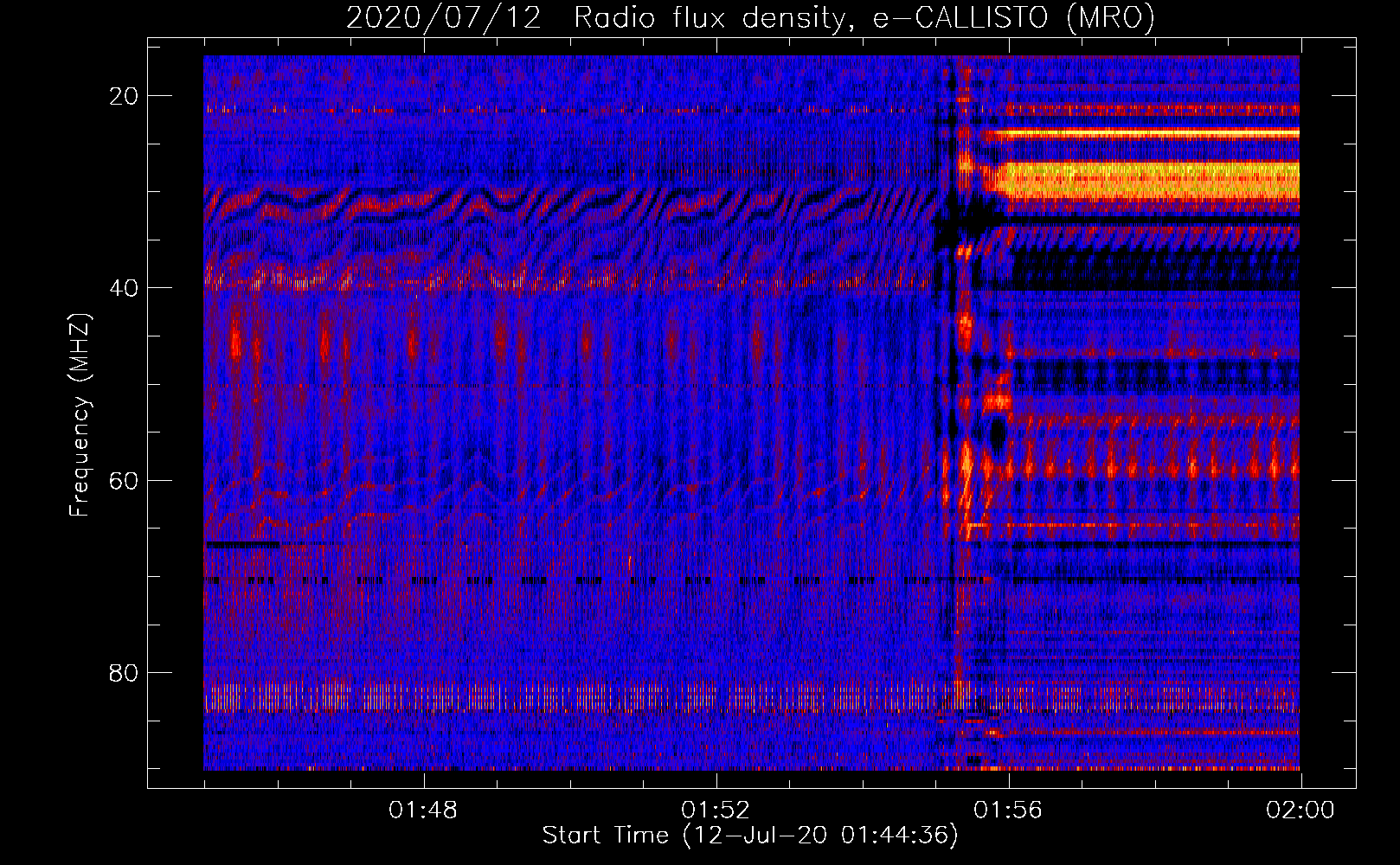Click the '40' frequency tick label
Viewport: 1400px width, 865px height.
click(x=125, y=288)
